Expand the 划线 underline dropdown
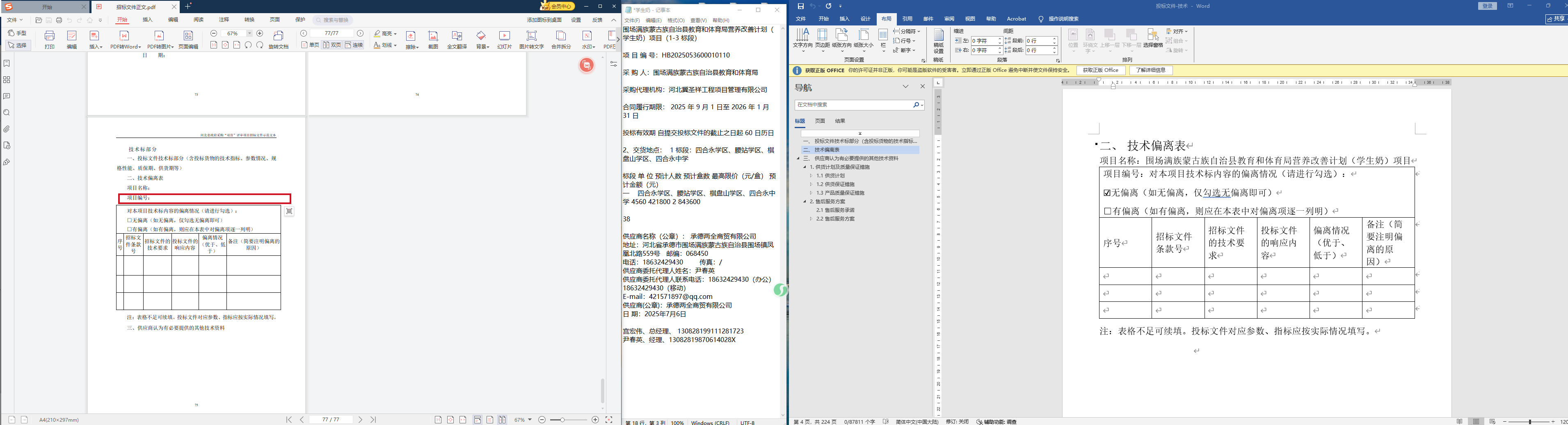1568x425 pixels. click(x=395, y=45)
